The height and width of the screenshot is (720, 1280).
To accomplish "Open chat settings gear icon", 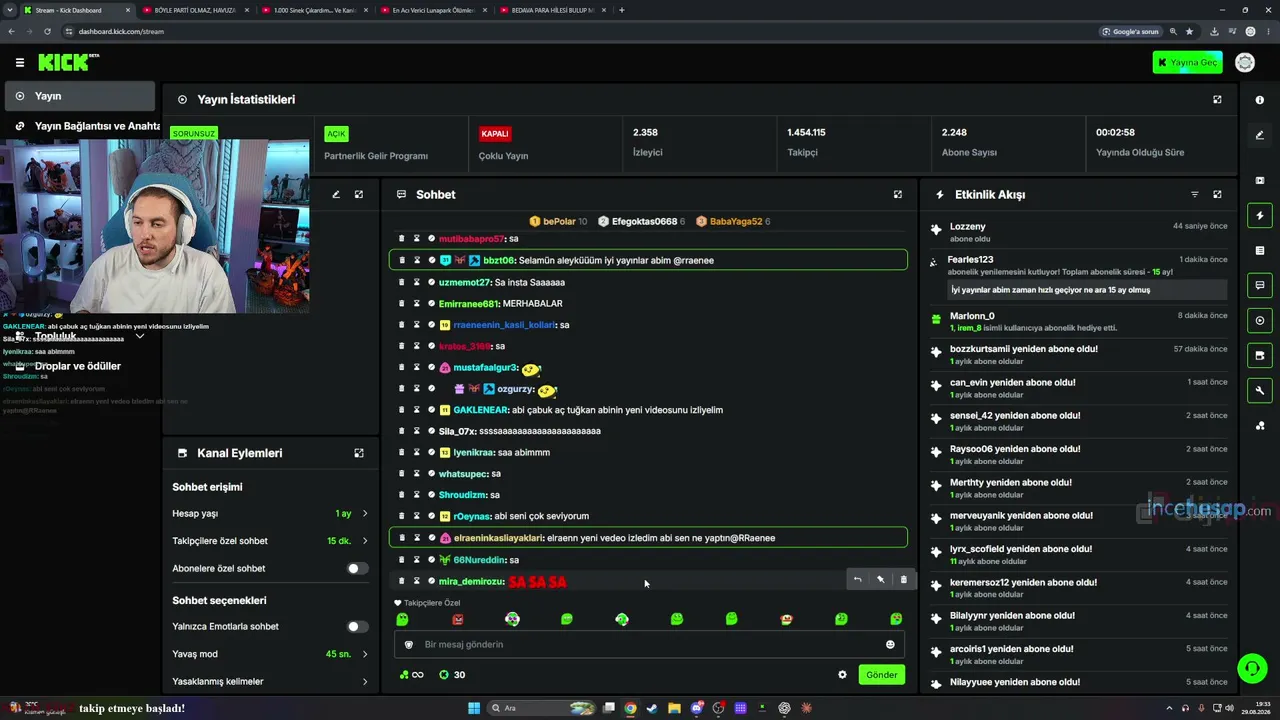I will [x=842, y=675].
